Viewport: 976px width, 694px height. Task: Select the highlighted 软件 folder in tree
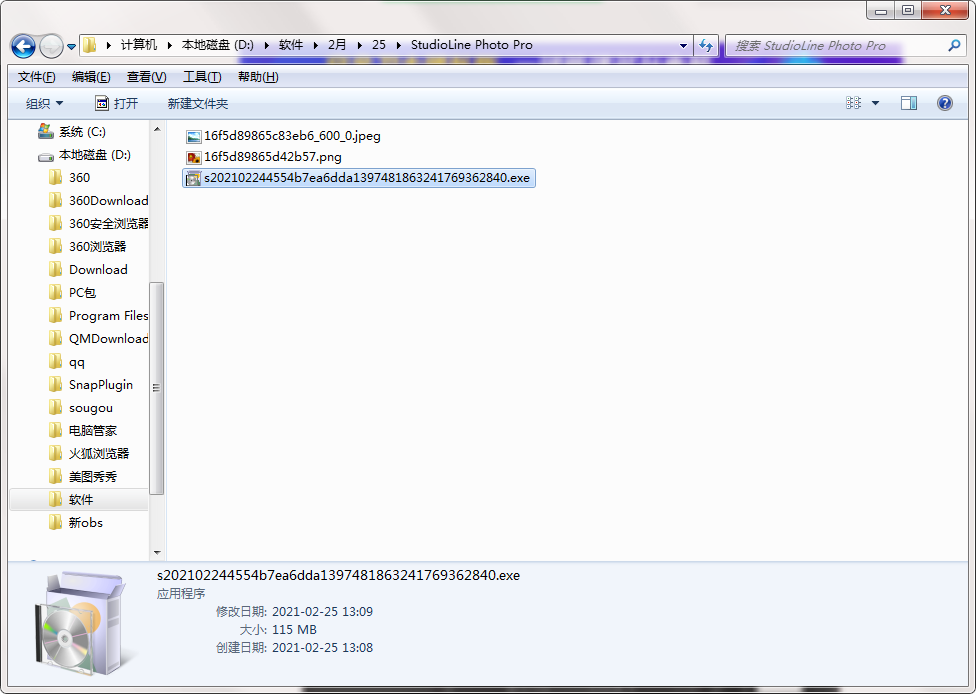point(78,500)
